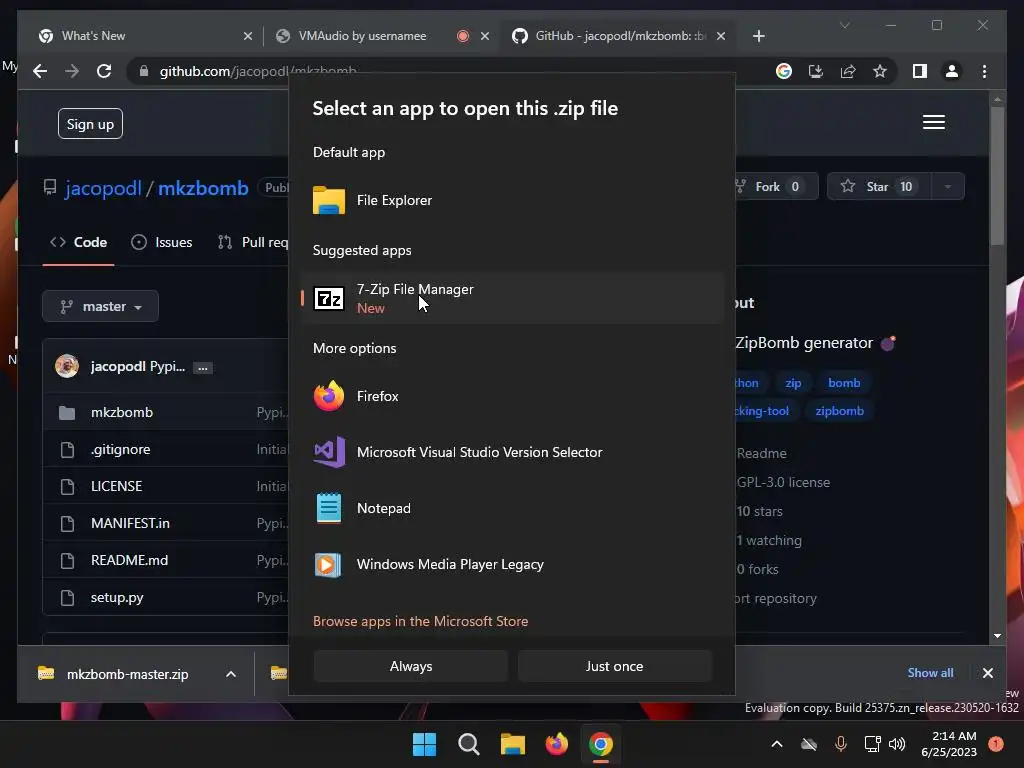
Task: Open the MANIFEST.in file
Action: point(130,523)
